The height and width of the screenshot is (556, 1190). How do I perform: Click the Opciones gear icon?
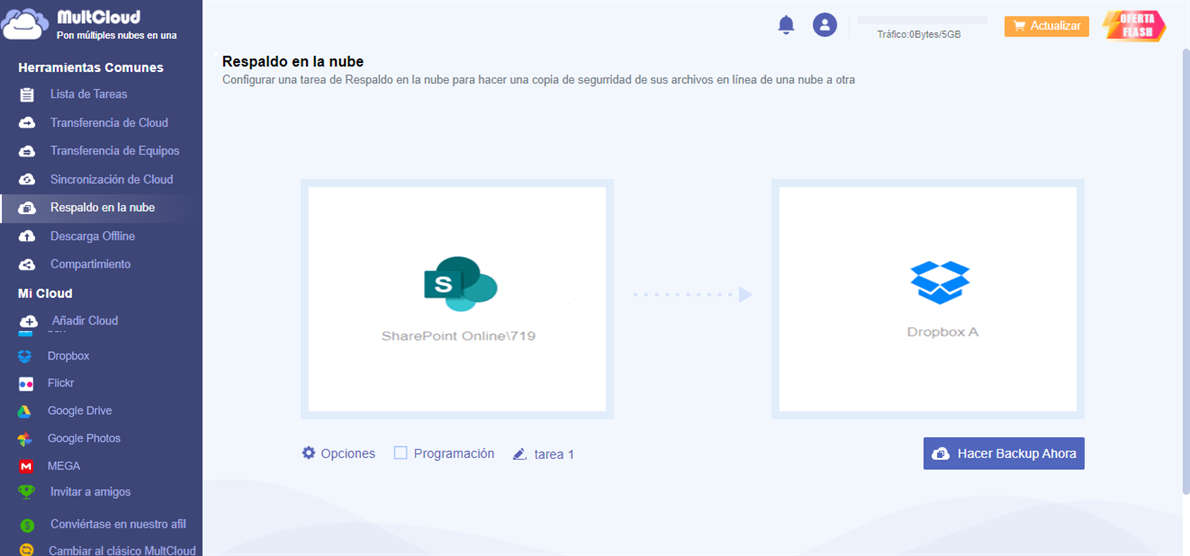pos(308,453)
